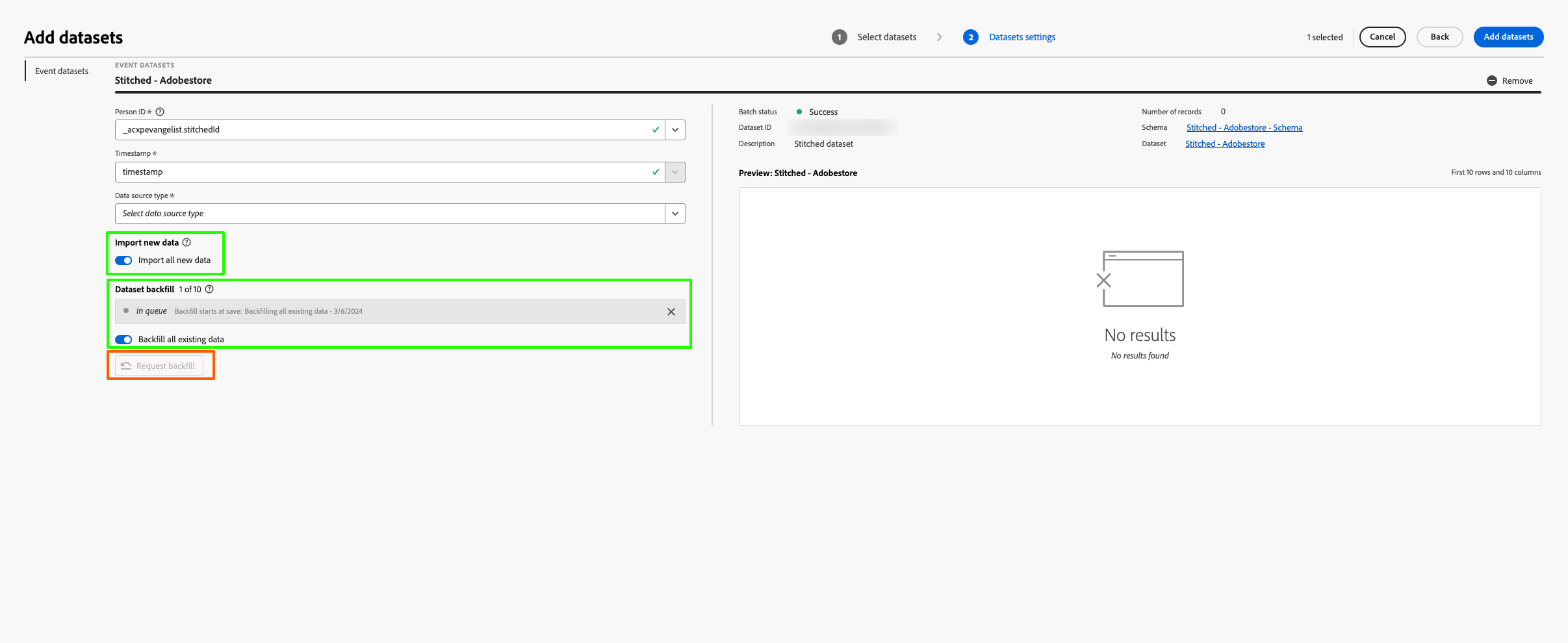Click the step 2 circle indicator
Viewport: 1568px width, 643px height.
(971, 36)
